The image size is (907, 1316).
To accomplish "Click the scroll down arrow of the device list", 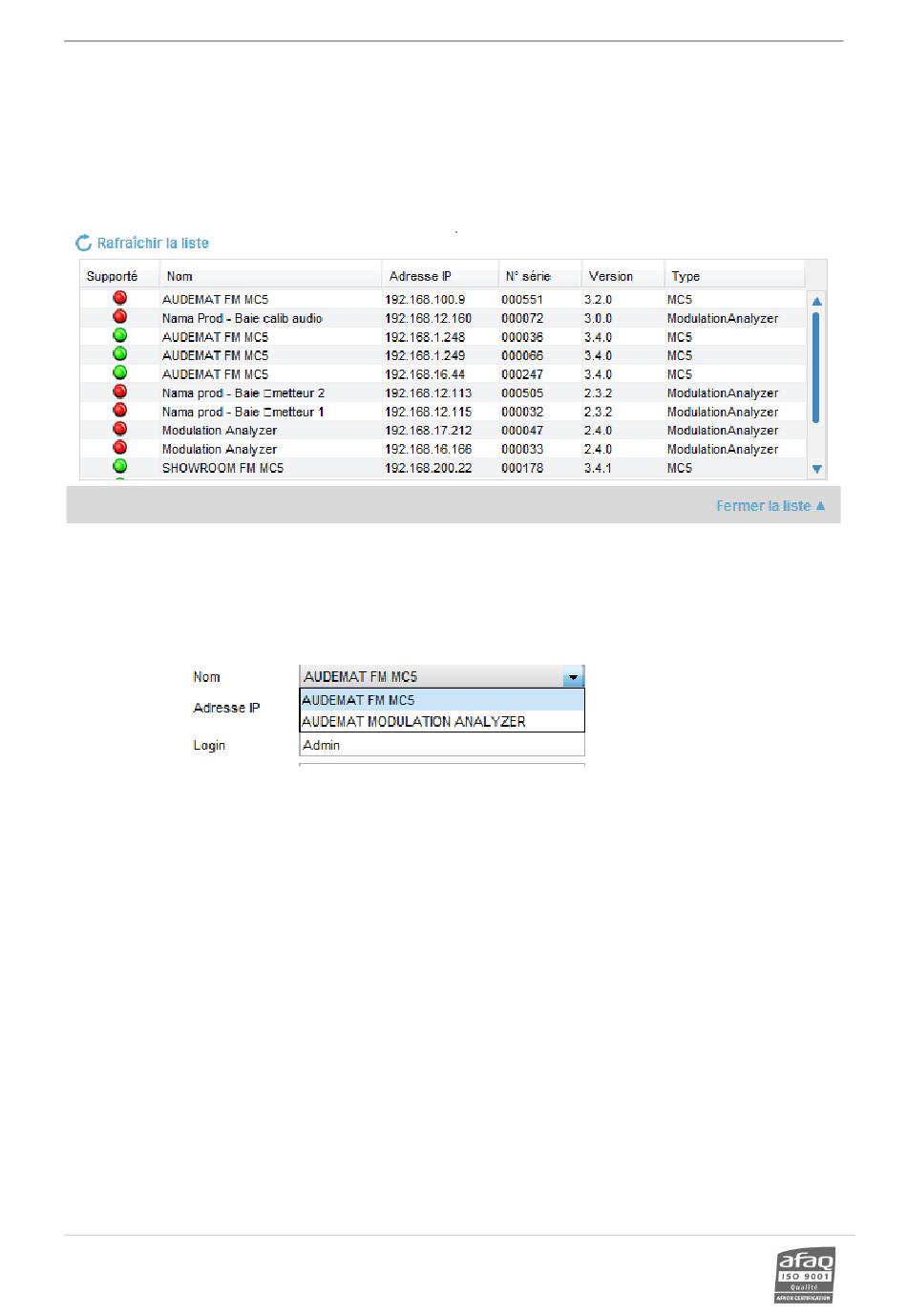I will (816, 469).
